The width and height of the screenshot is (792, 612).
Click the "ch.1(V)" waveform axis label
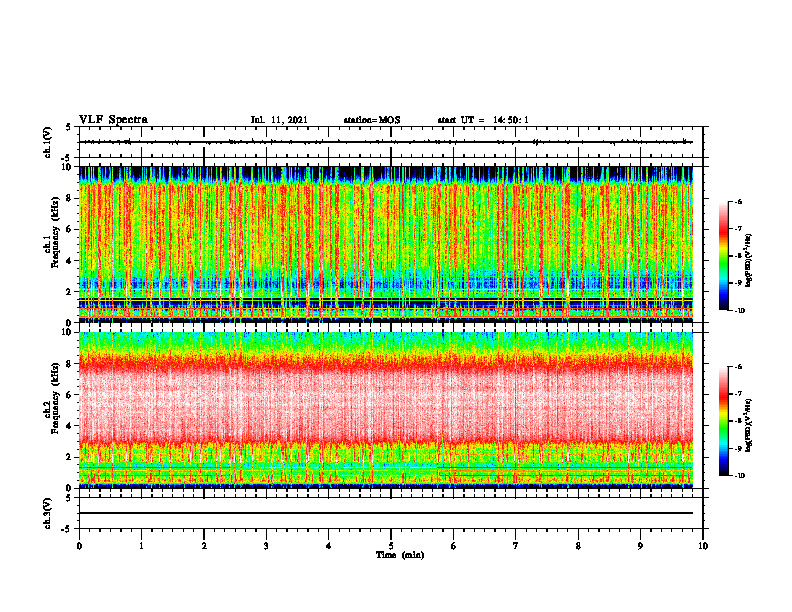point(48,142)
